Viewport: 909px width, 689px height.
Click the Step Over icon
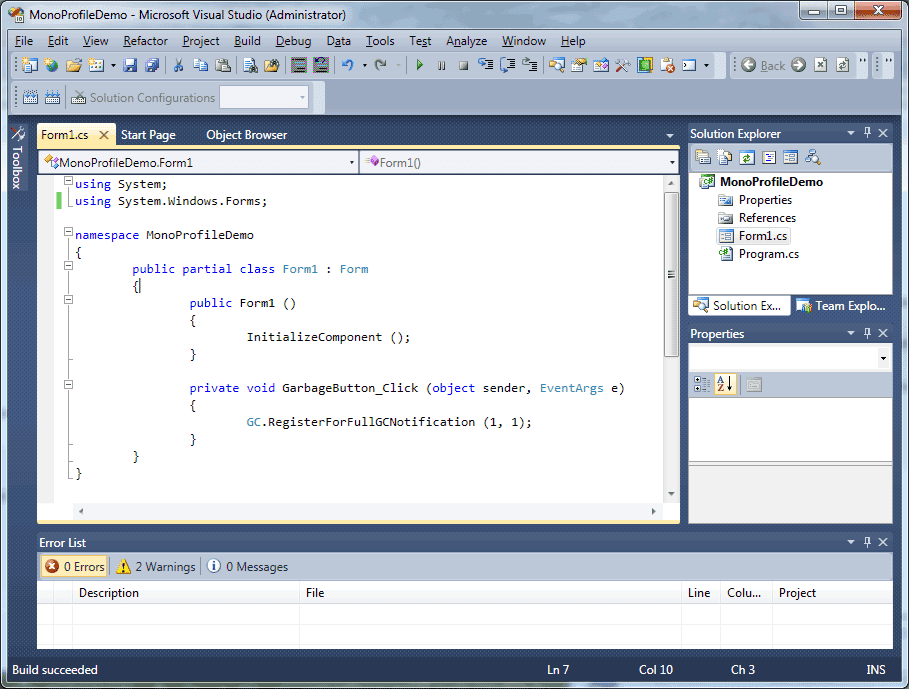[508, 65]
